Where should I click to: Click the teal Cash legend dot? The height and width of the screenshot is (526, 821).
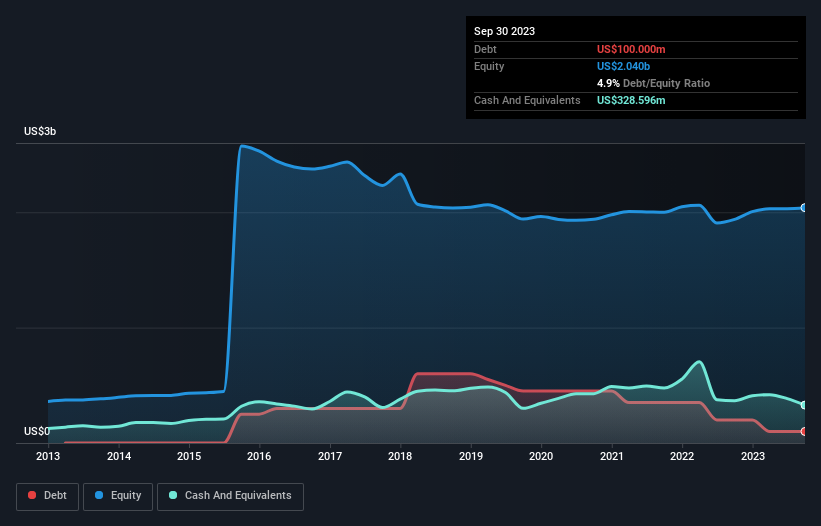[173, 495]
